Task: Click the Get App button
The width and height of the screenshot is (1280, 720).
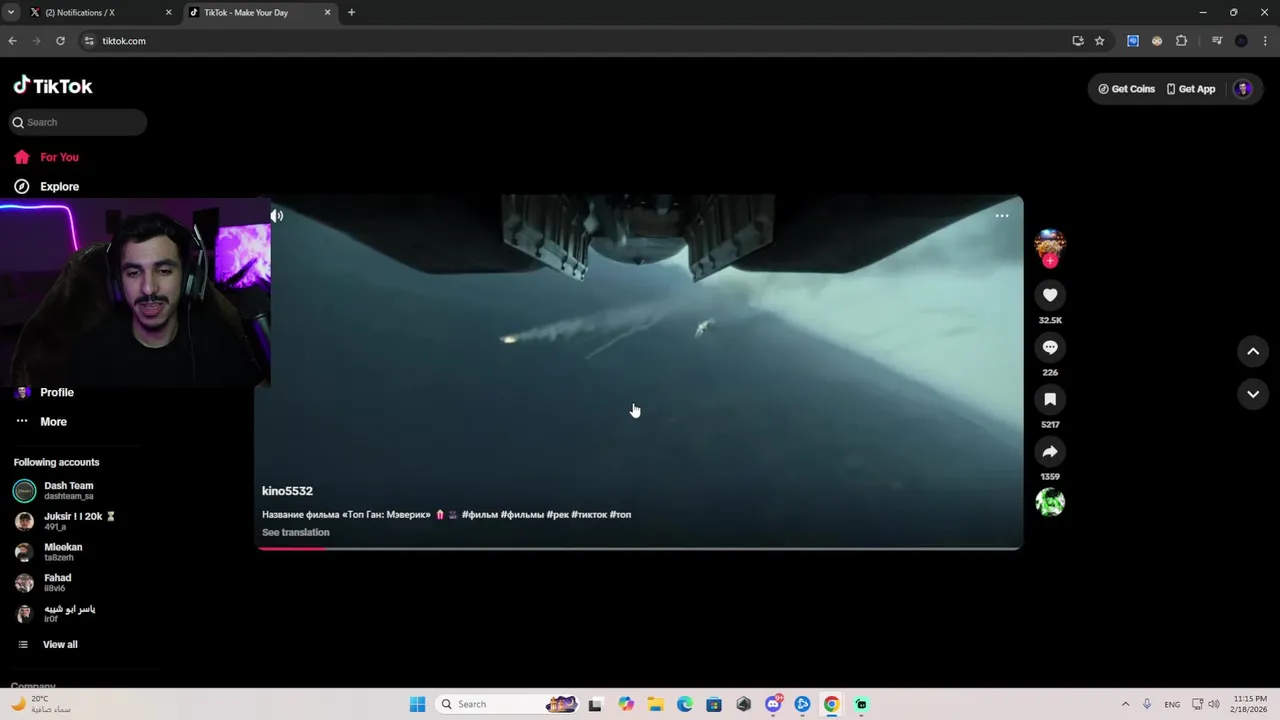Action: point(1191,89)
